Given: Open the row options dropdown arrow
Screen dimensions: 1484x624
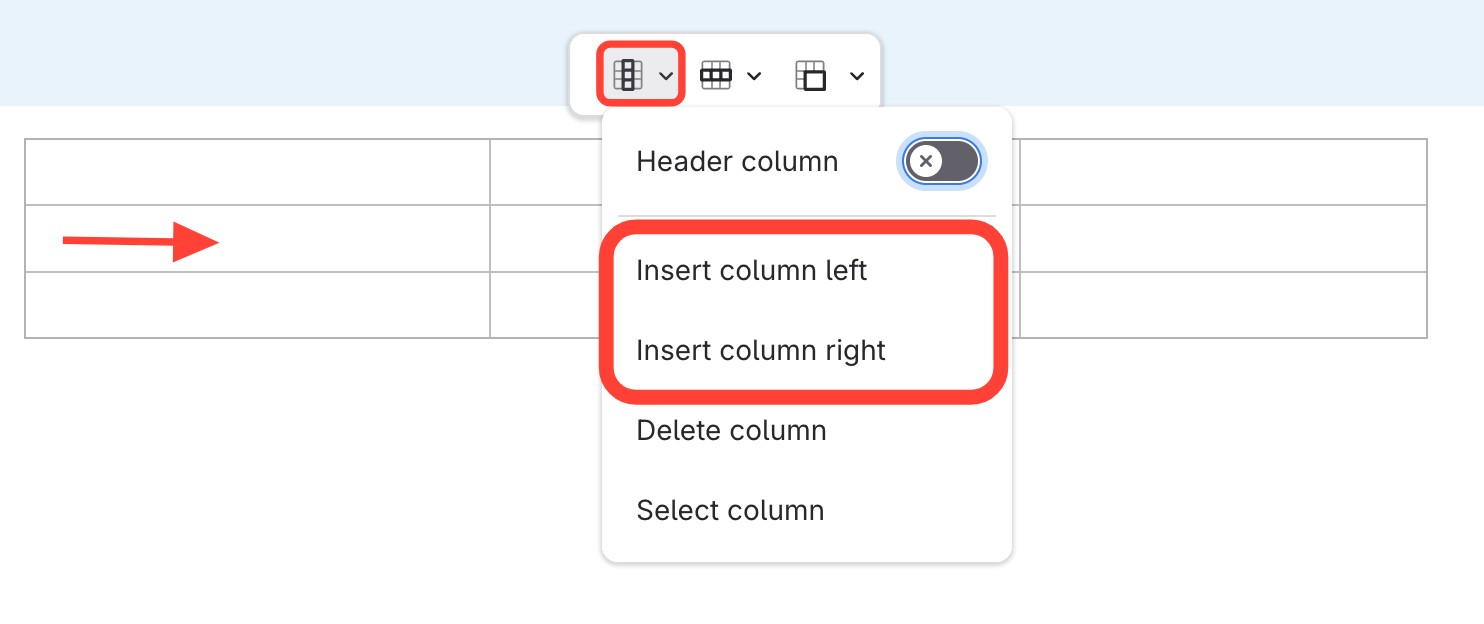Looking at the screenshot, I should pyautogui.click(x=755, y=76).
